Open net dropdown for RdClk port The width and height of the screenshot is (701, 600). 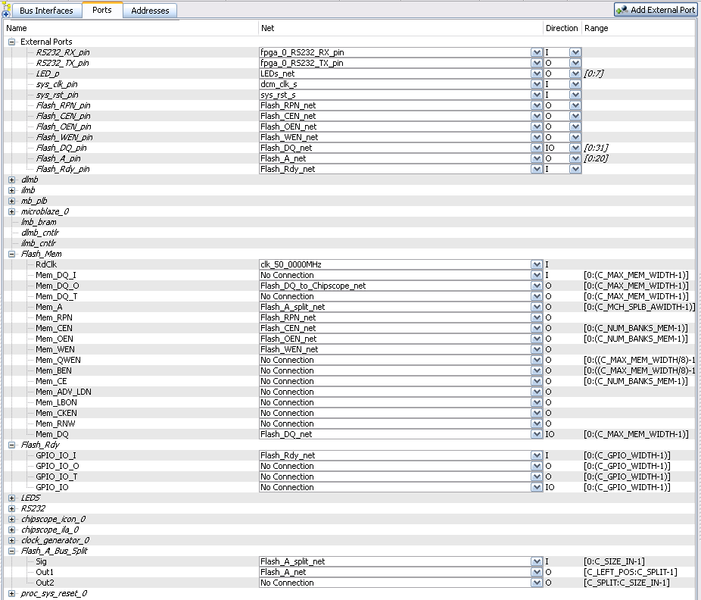click(536, 264)
